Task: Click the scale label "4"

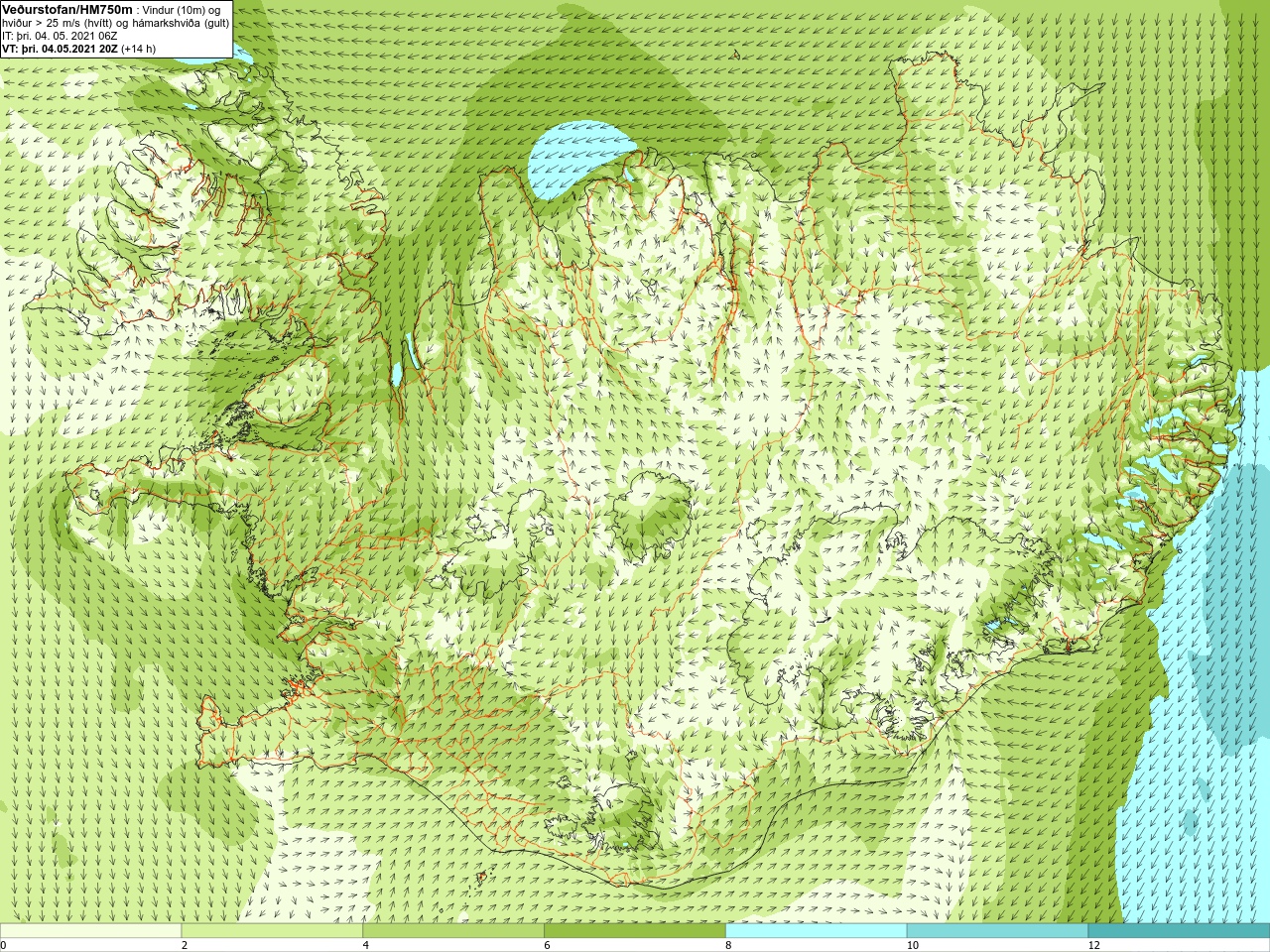Action: 366,945
